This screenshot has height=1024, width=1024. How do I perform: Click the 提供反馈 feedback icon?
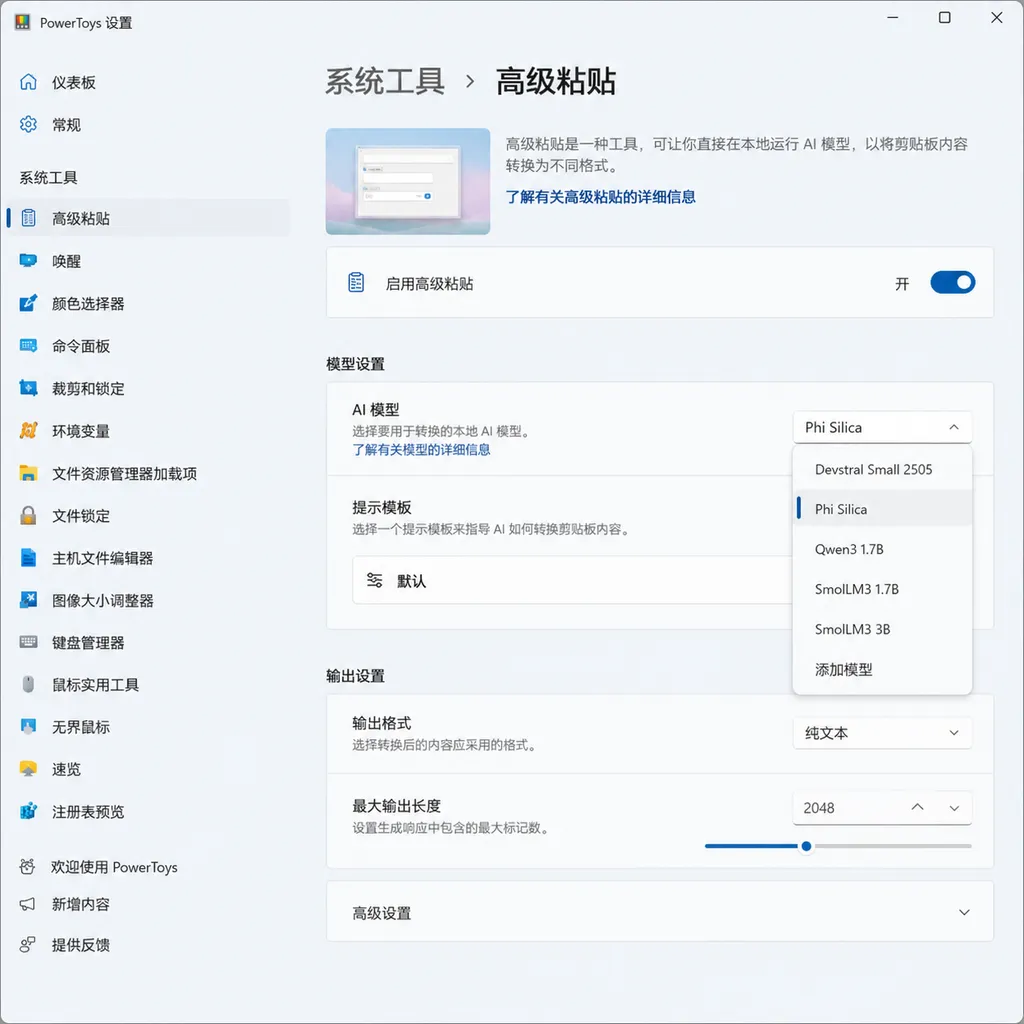[x=27, y=944]
